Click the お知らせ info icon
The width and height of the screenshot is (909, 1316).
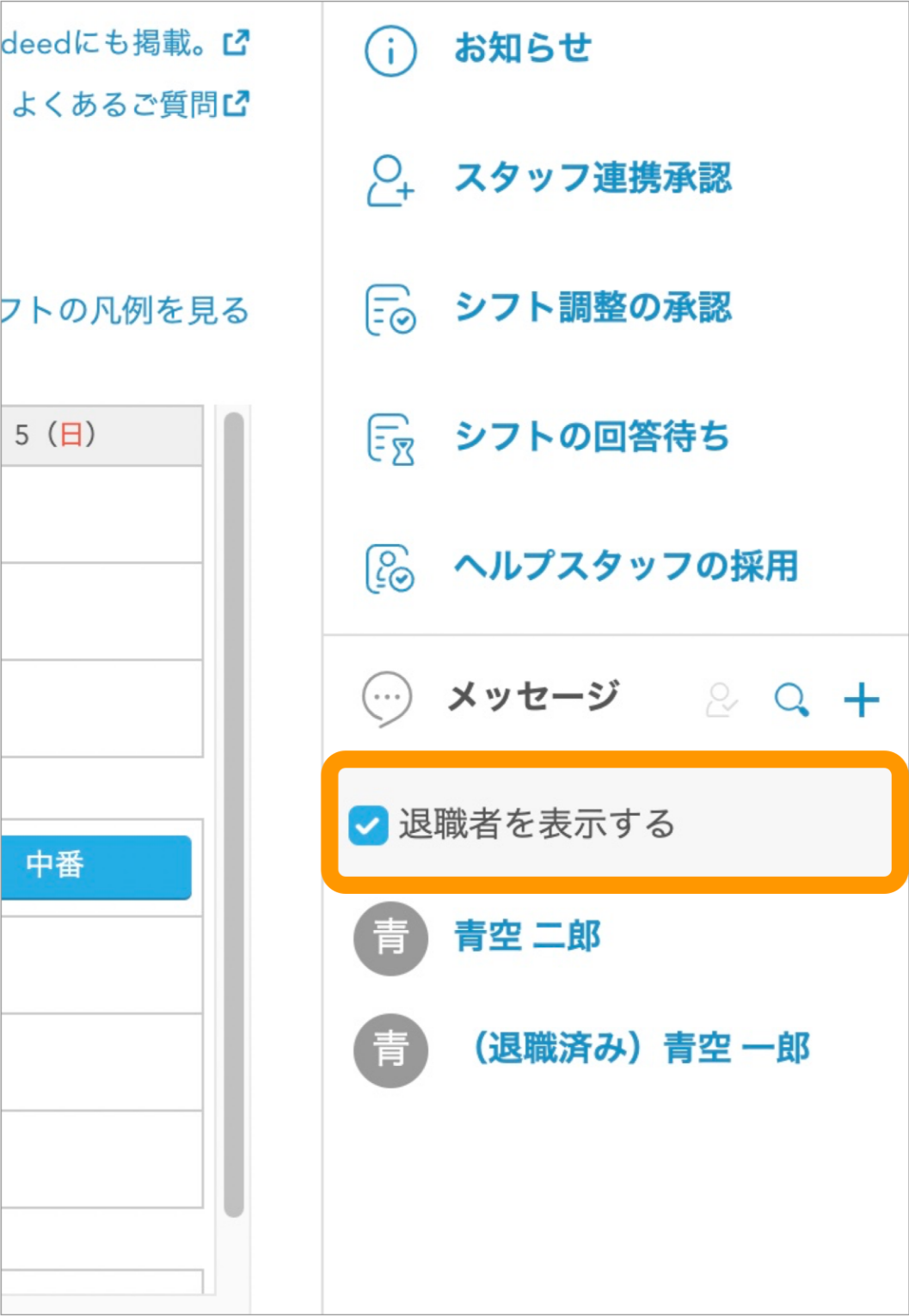click(390, 52)
